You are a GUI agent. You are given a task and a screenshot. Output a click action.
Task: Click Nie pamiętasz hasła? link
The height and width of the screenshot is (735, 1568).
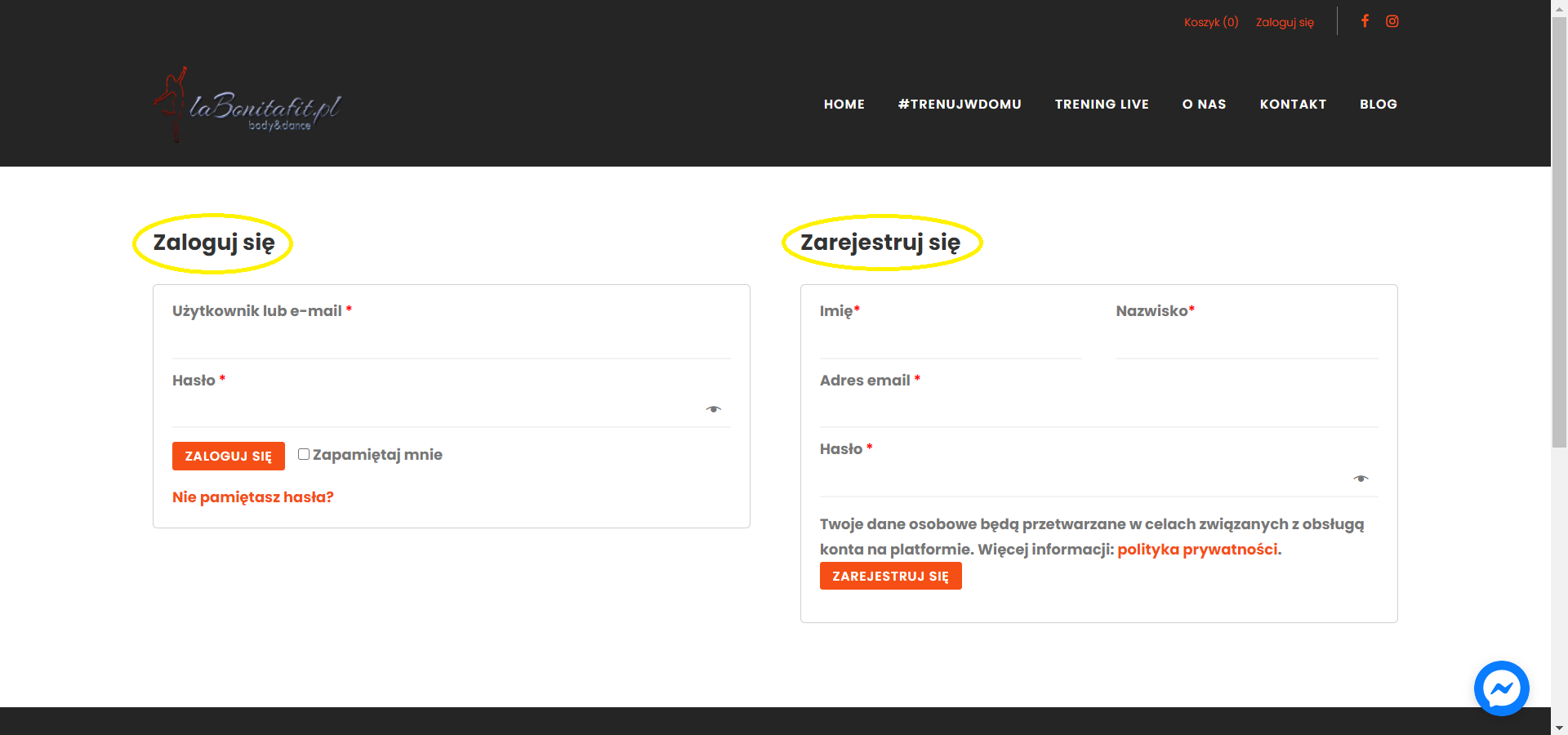tap(253, 497)
